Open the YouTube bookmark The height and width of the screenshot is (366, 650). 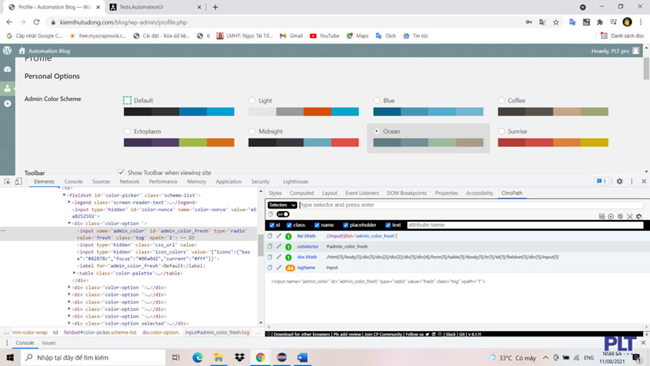click(324, 36)
